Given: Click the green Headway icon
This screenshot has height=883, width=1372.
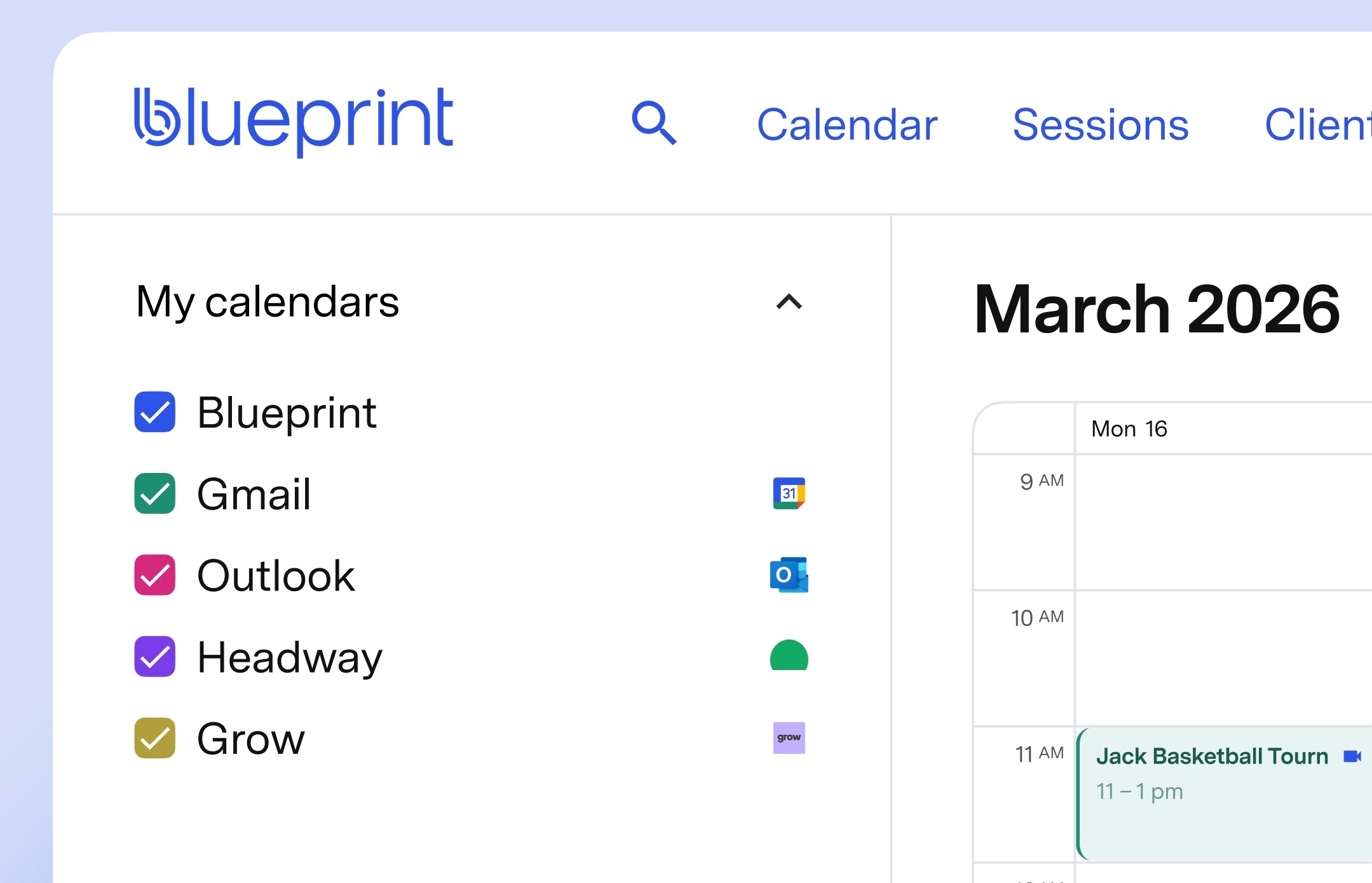Looking at the screenshot, I should click(x=789, y=655).
